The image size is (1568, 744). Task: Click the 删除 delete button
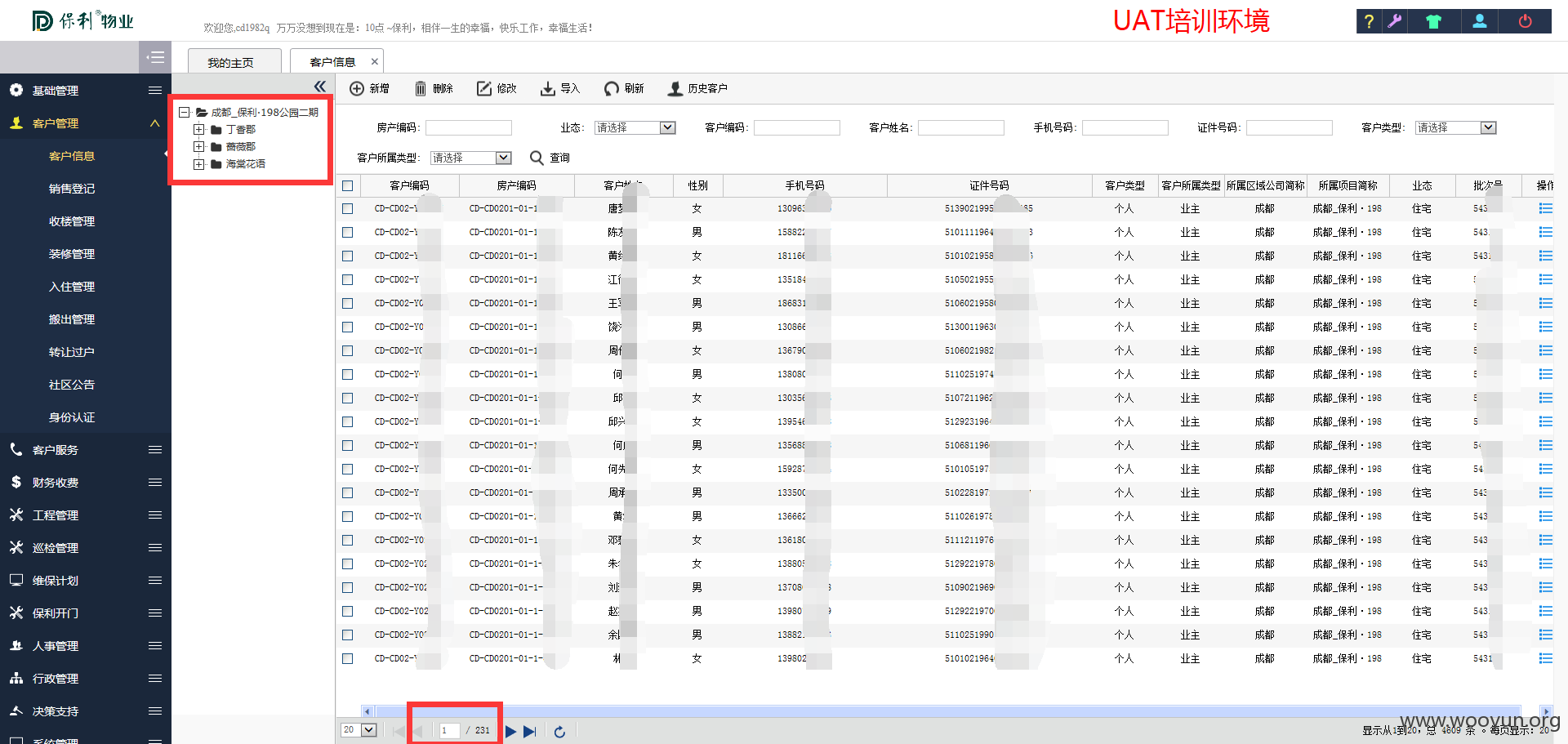click(x=434, y=88)
